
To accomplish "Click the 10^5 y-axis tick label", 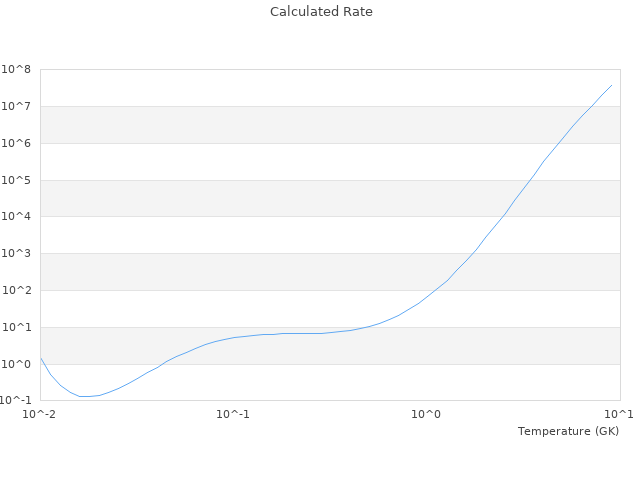I will pos(17,180).
